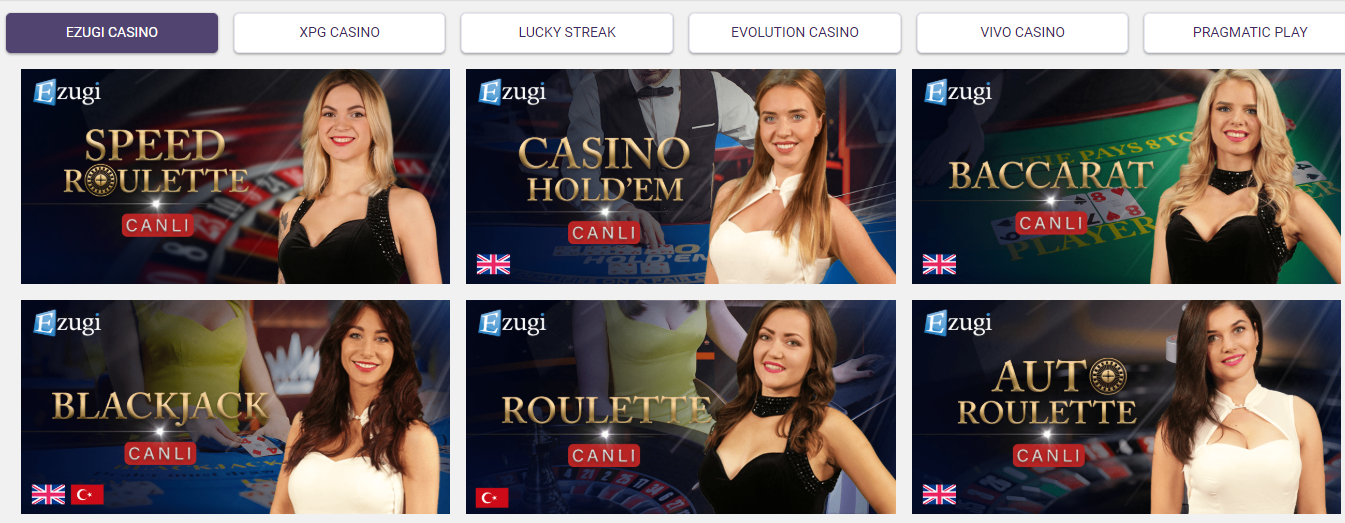The image size is (1345, 523).
Task: Click the UK flag on Blackjack tile
Action: (48, 494)
